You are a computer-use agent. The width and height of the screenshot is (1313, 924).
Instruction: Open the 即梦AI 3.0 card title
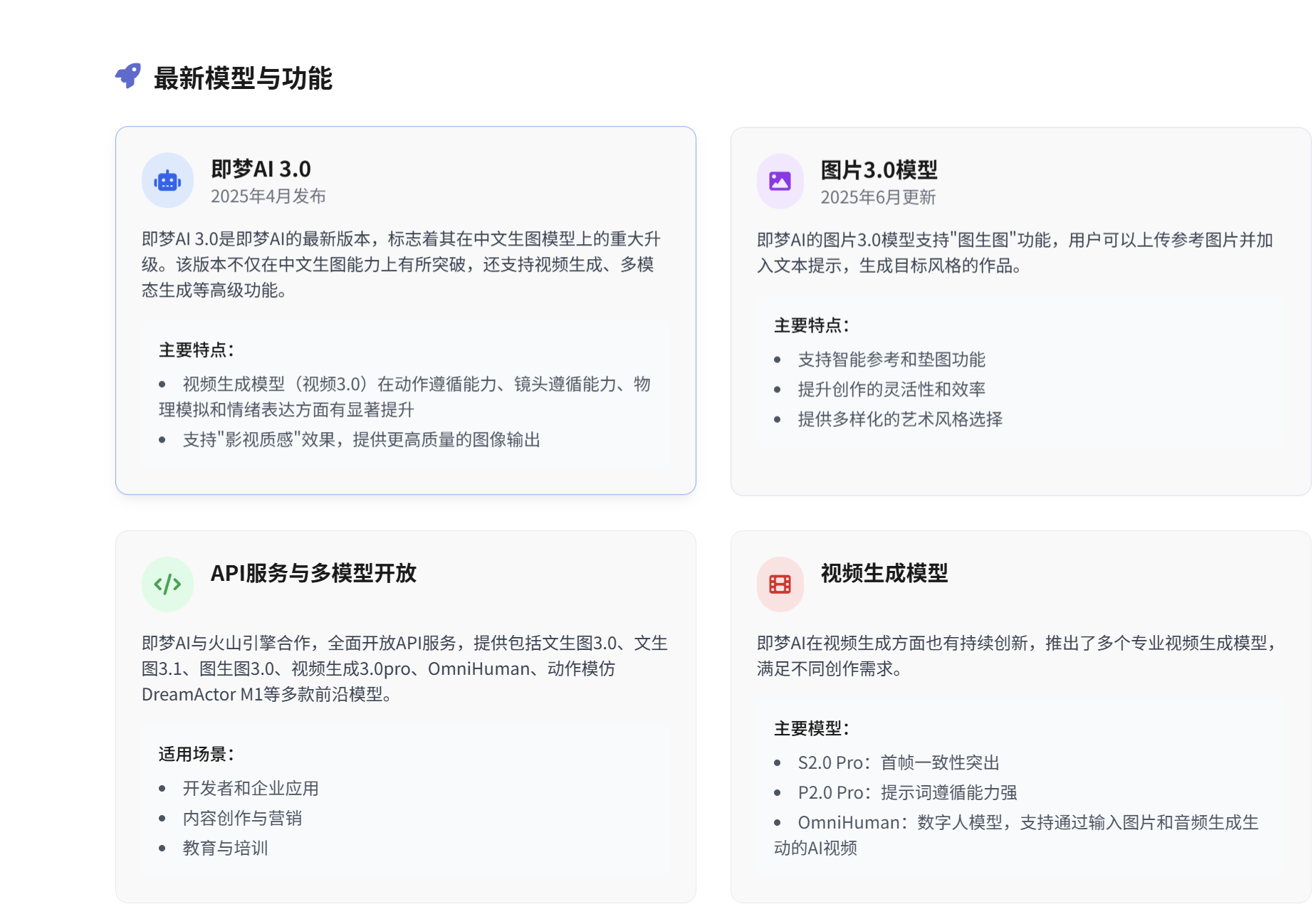[261, 169]
